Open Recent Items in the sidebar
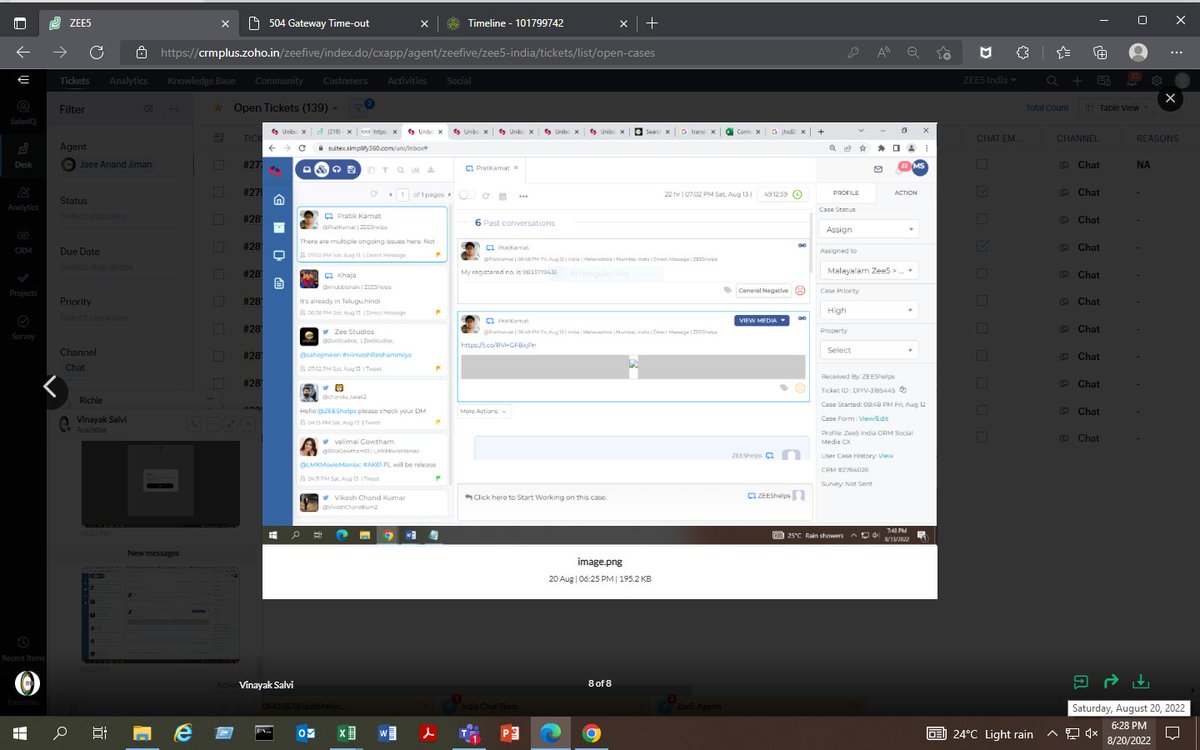Screen dimensions: 1200x750 point(23,648)
